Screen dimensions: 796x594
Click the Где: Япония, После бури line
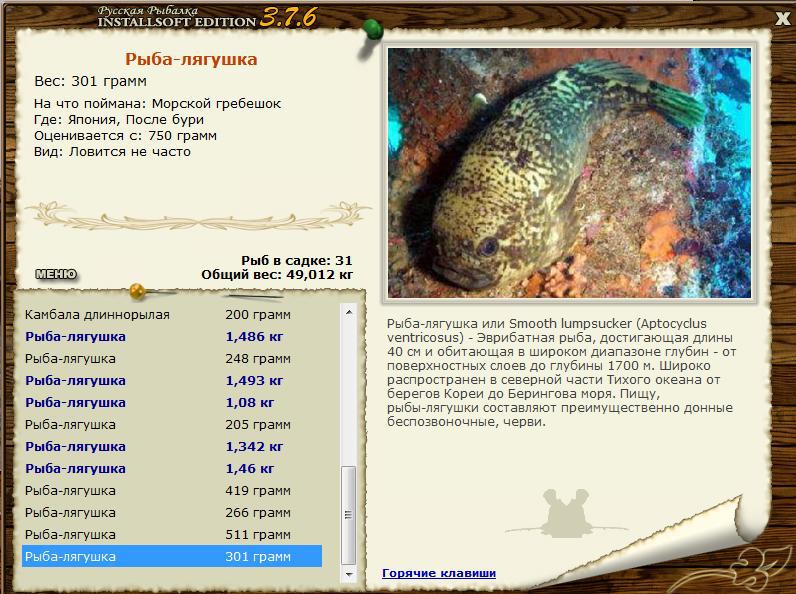[119, 120]
